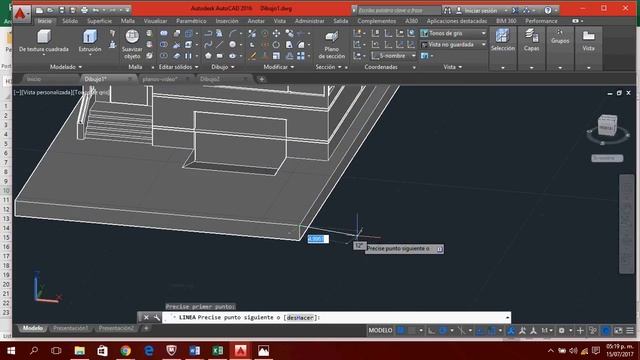Screen dimensions: 640x360
Task: Click the Print icon in quick access toolbar
Action: 84,10
